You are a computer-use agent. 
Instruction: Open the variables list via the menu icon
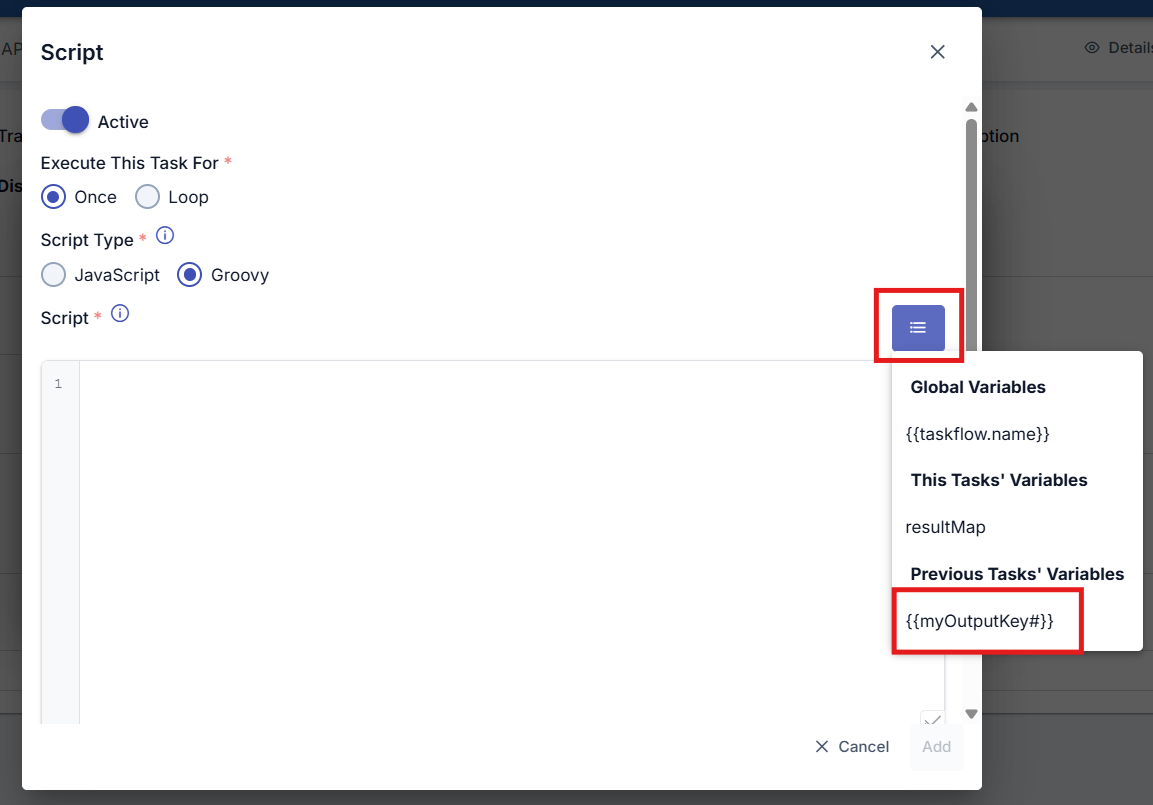tap(917, 327)
